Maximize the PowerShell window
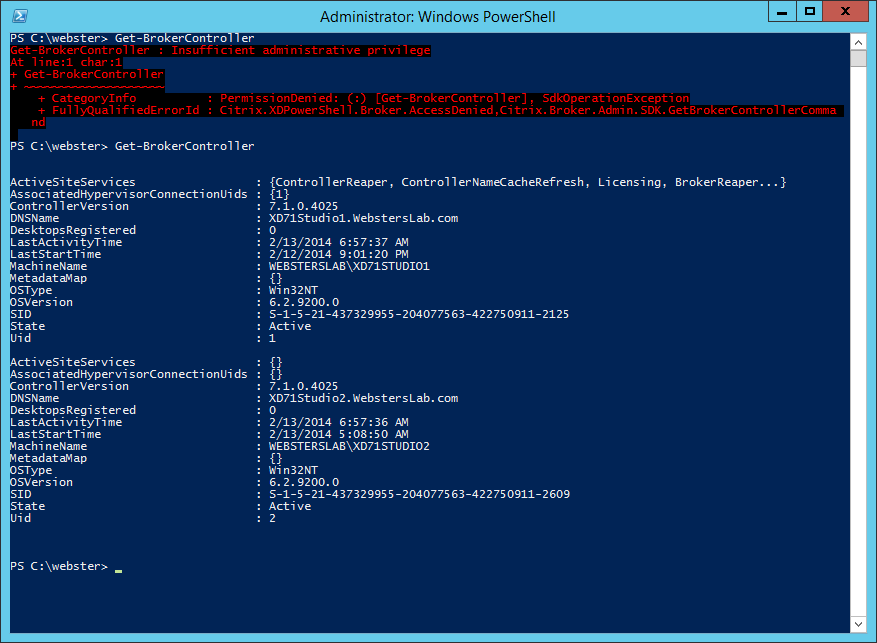Viewport: 877px width, 643px height. click(x=809, y=13)
